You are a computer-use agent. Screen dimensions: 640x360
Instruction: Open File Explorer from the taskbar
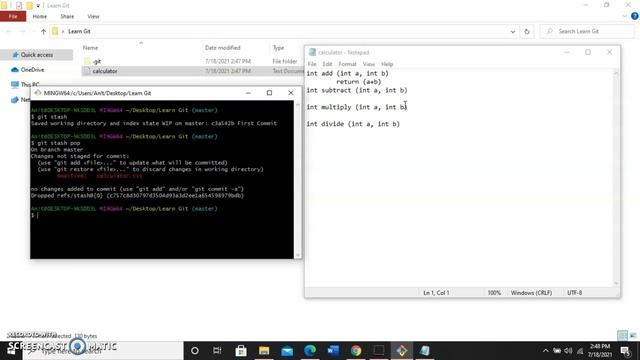coord(264,351)
